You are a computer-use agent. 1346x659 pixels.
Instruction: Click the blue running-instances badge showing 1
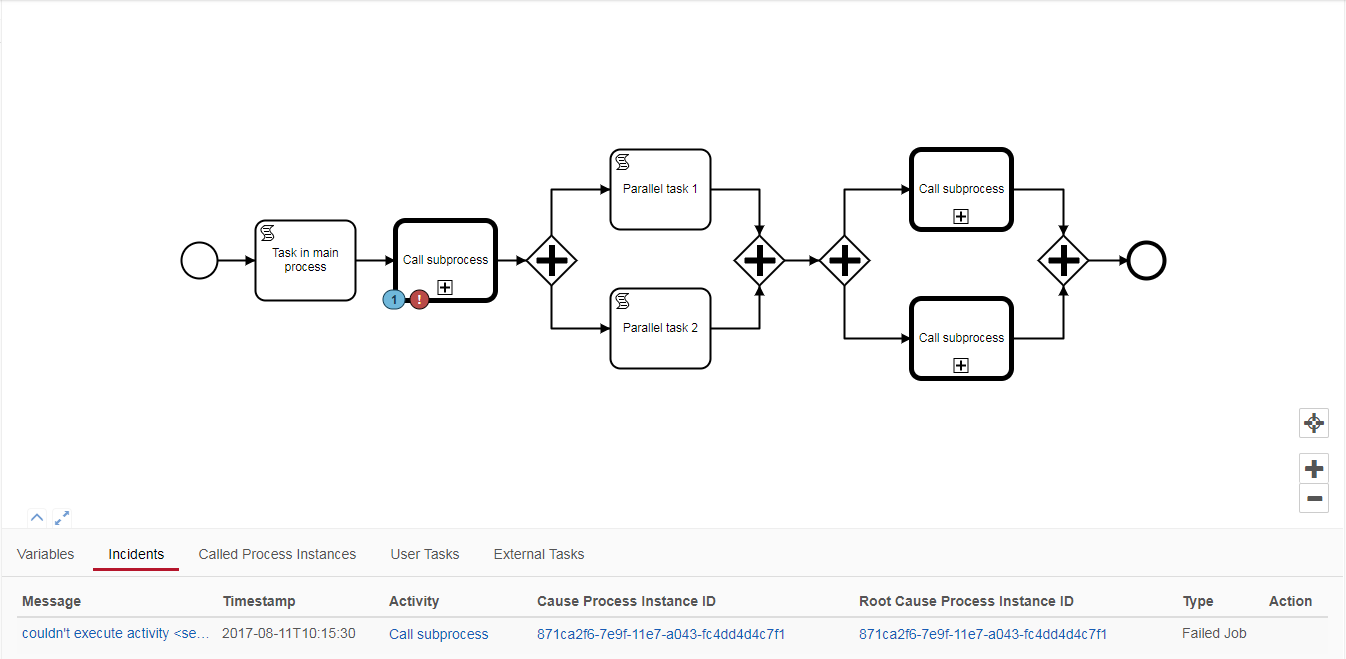(394, 299)
